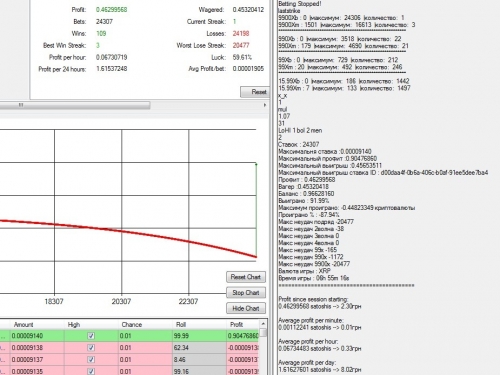Click the log line 'LoHI 1 bol 2 men'
The height and width of the screenshot is (375, 500).
300,130
